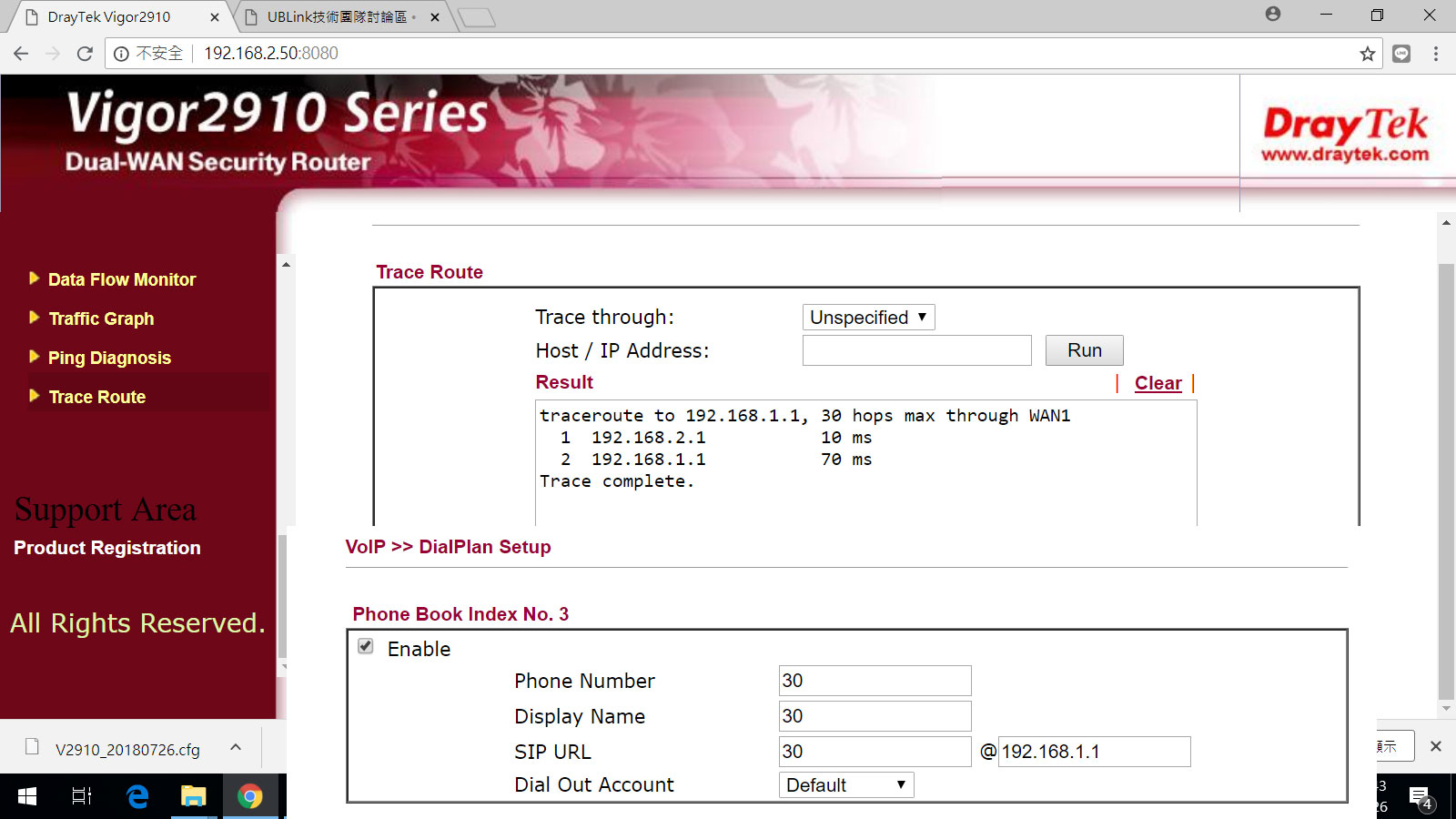The width and height of the screenshot is (1456, 819).
Task: Expand options for V2910_20180726.cfg download
Action: point(236,747)
